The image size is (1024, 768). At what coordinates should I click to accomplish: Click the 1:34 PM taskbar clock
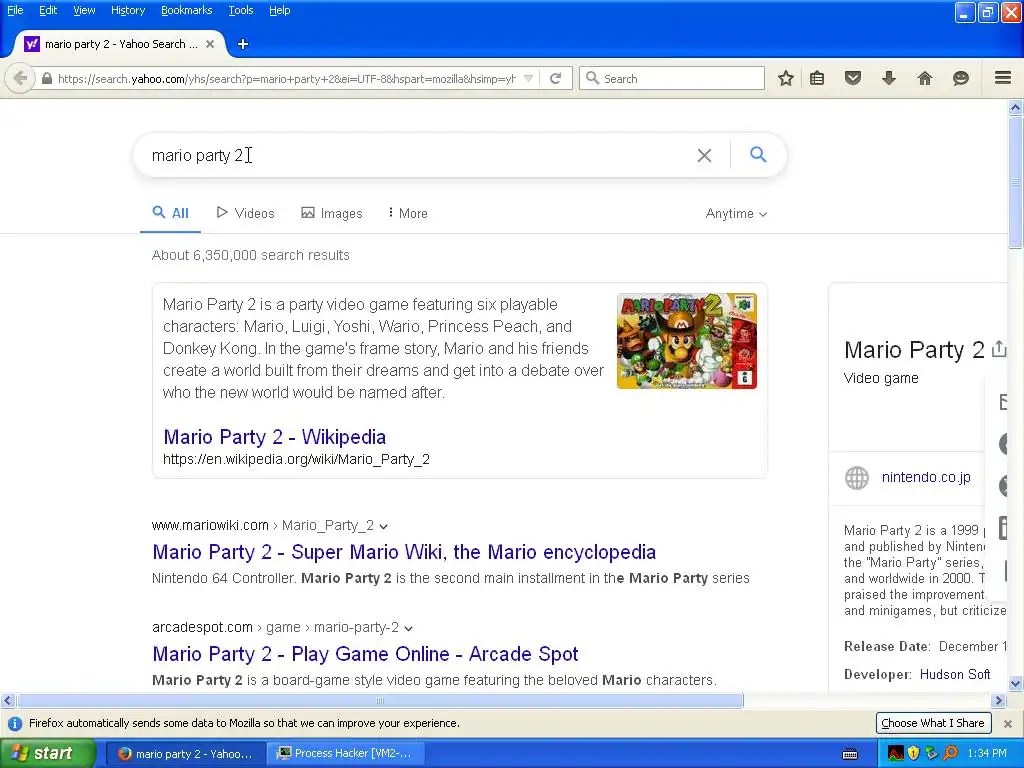987,754
